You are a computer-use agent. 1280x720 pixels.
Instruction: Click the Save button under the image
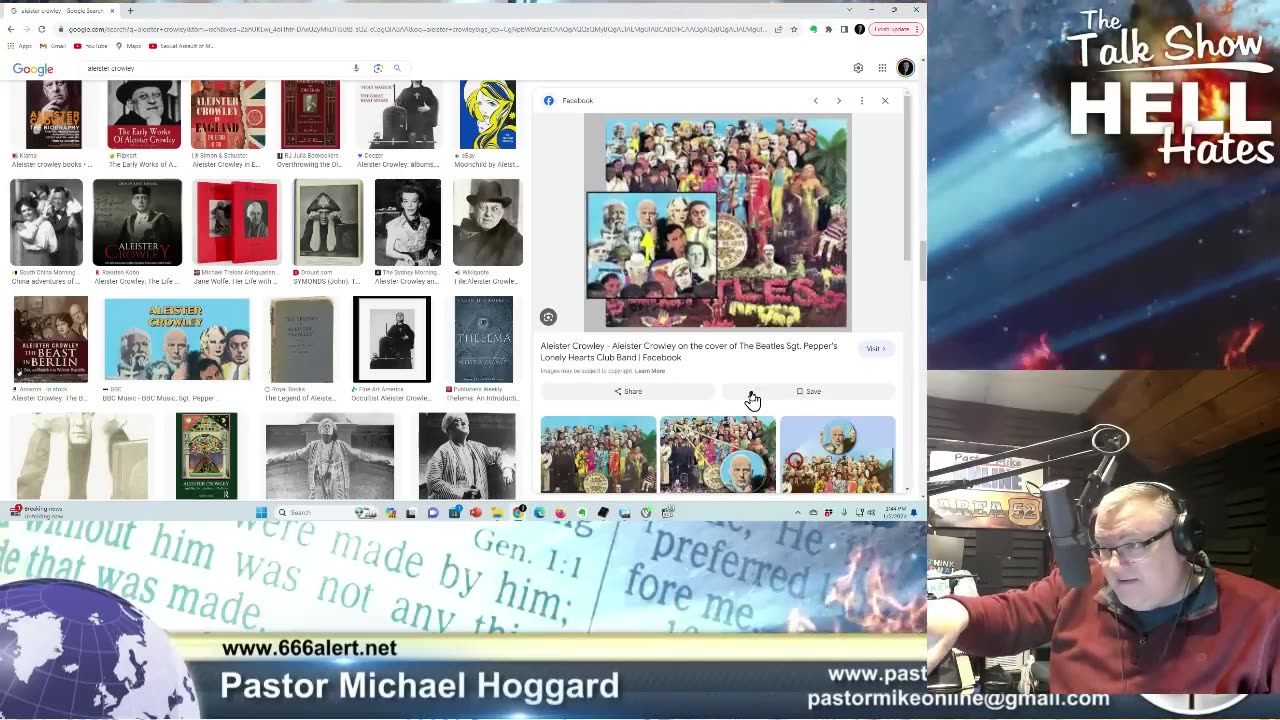click(809, 392)
